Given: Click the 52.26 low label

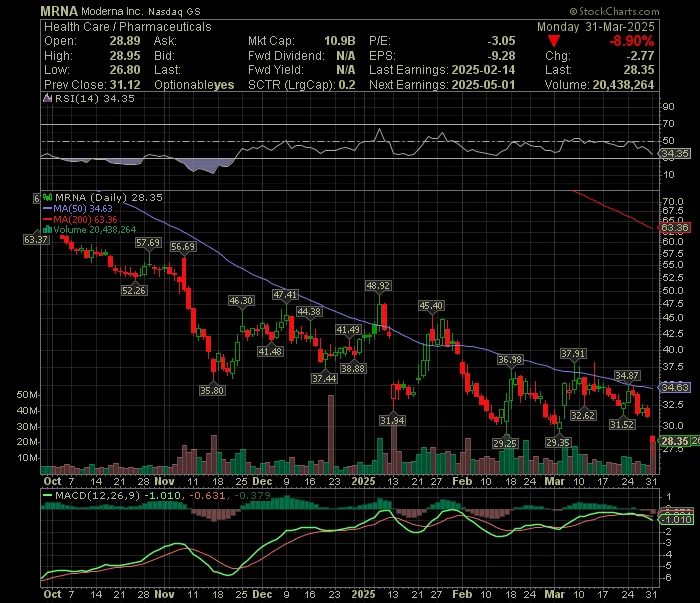Looking at the screenshot, I should [134, 291].
